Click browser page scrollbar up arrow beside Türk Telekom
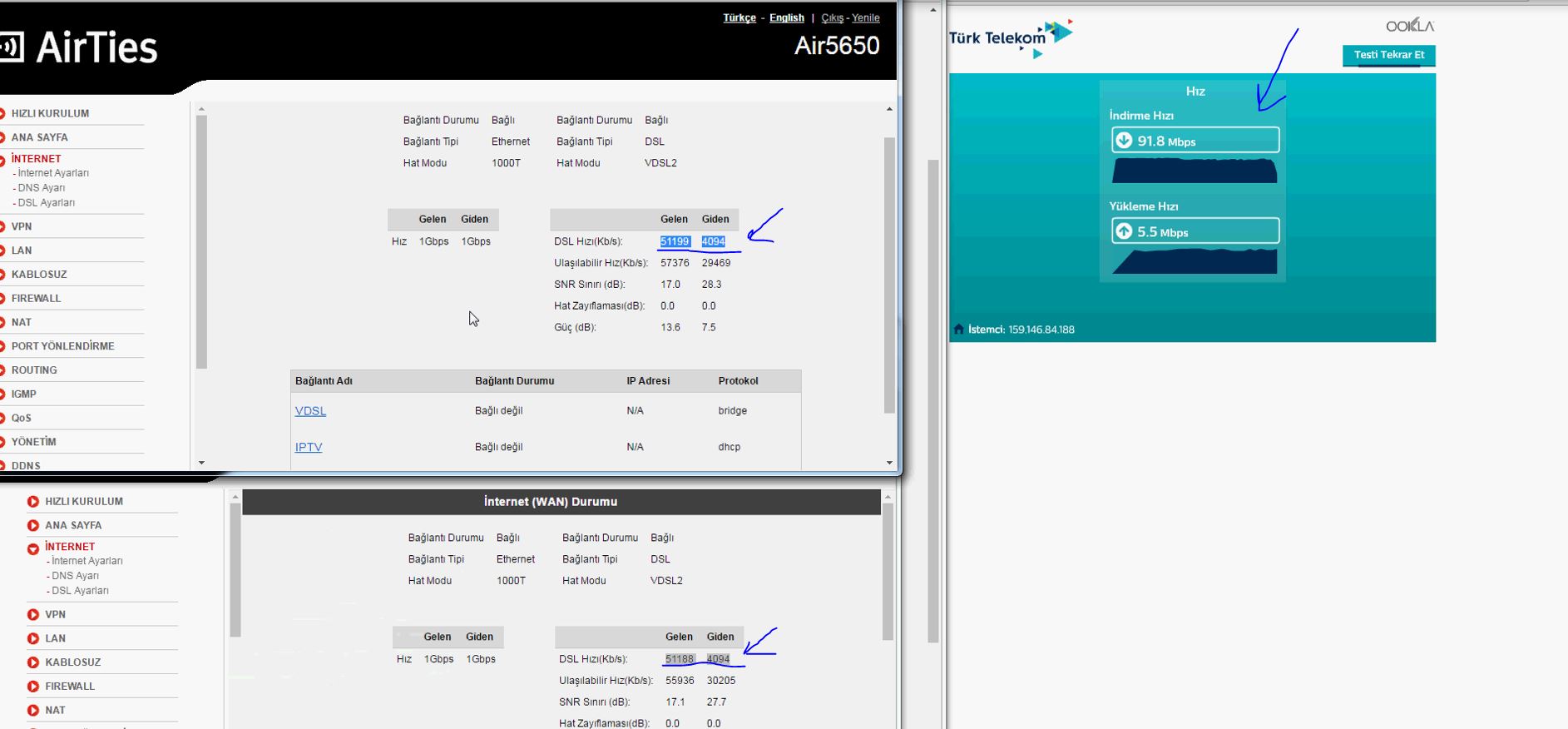This screenshot has height=729, width=1568. click(932, 10)
